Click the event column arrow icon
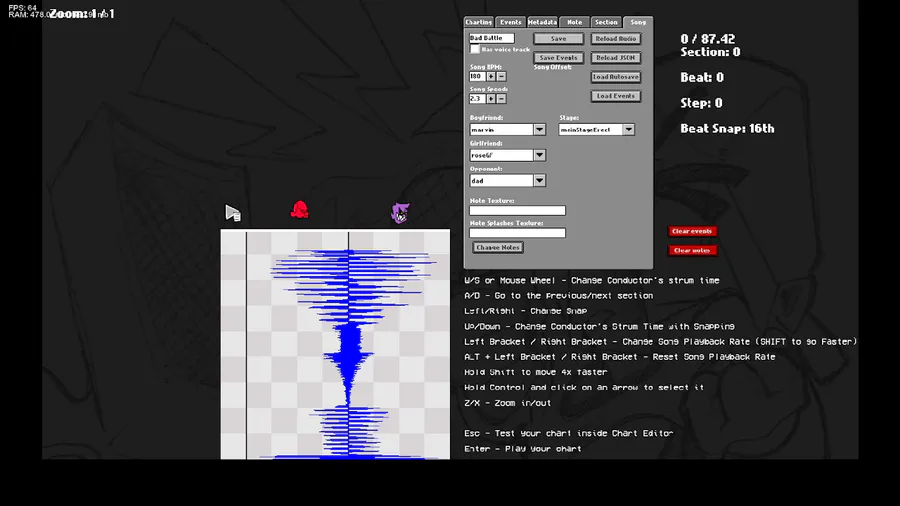 tap(232, 213)
